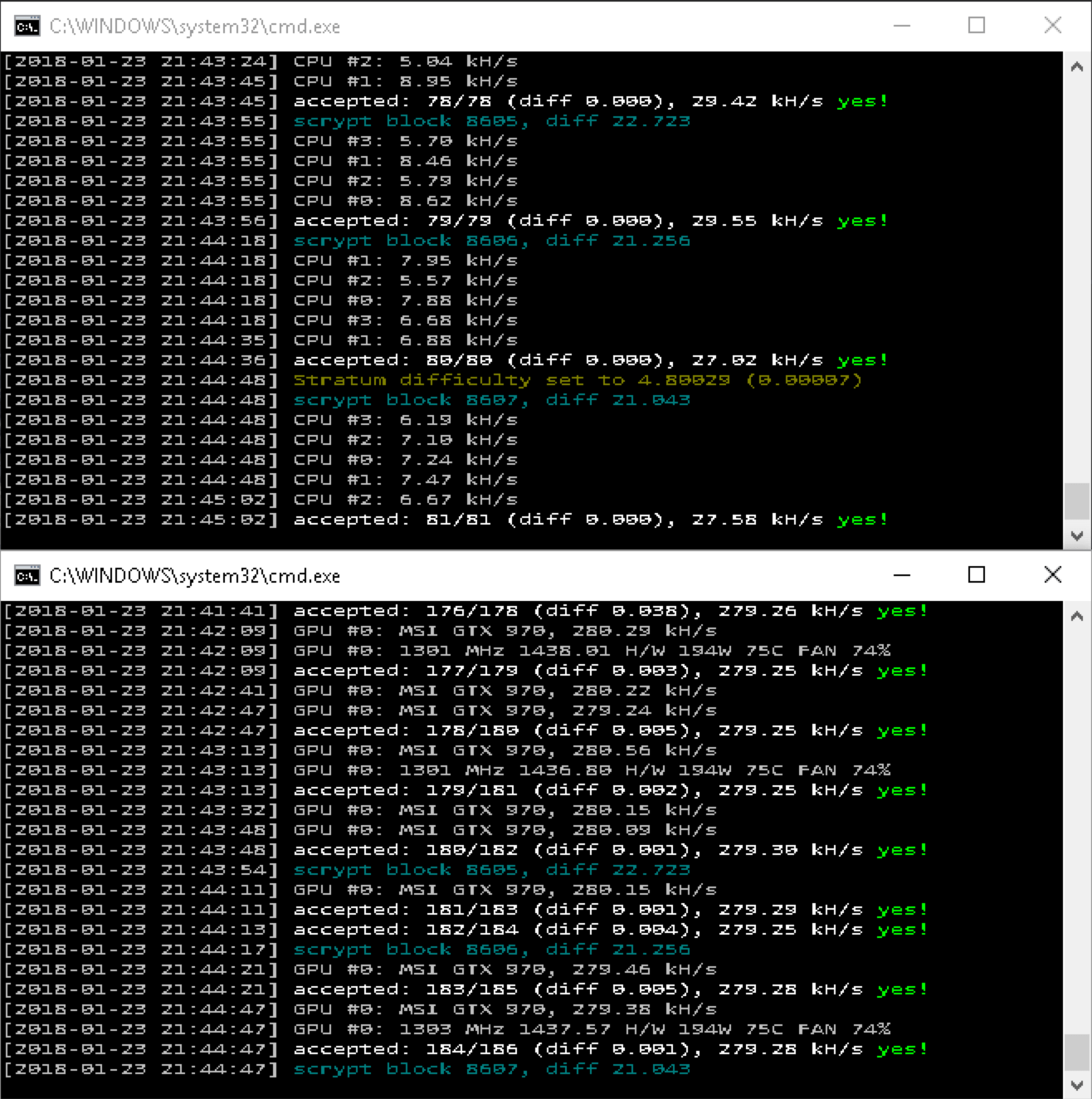Image resolution: width=1092 pixels, height=1099 pixels.
Task: Click the 21:43:24 'CPU #2' line in the upper window
Action: (261, 61)
